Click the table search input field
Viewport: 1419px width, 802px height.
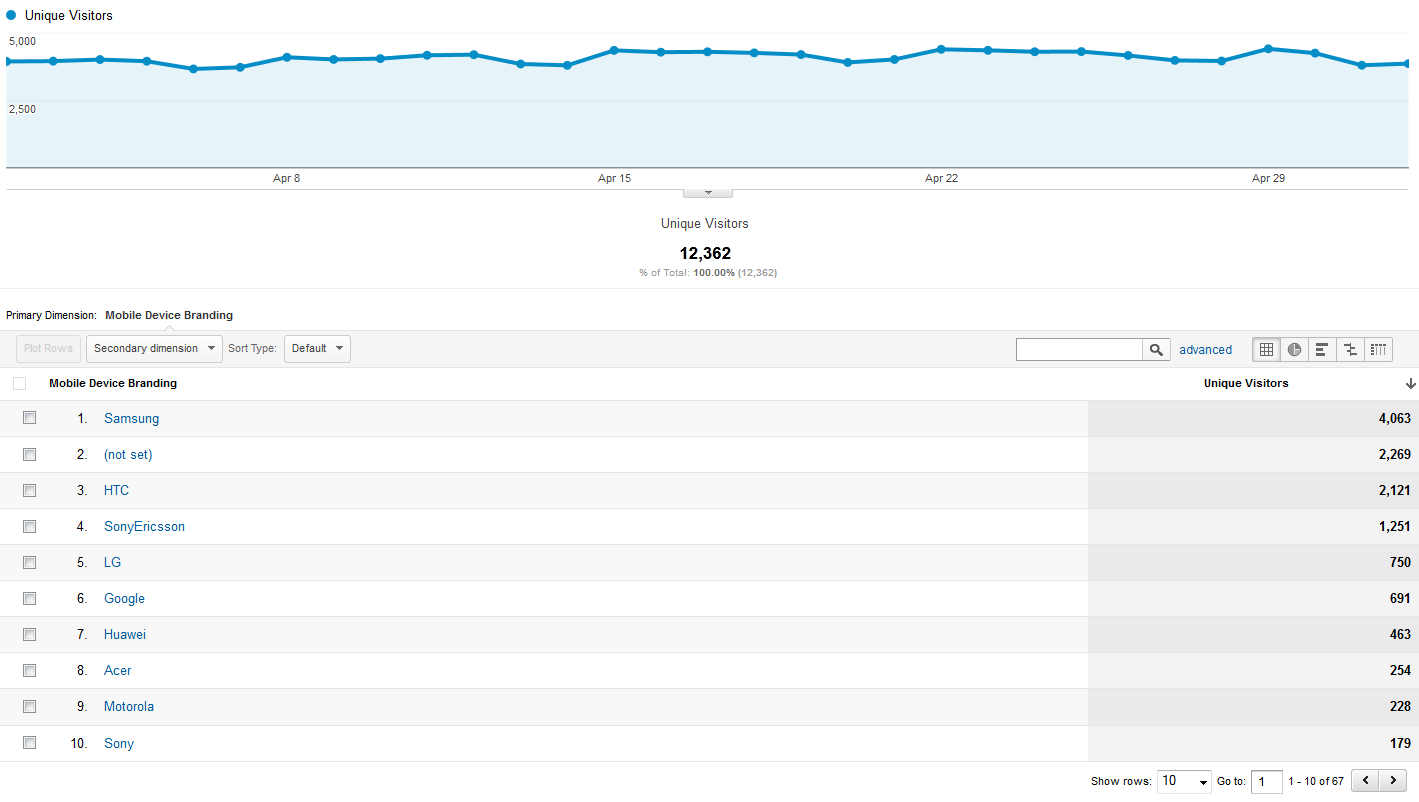pyautogui.click(x=1079, y=349)
